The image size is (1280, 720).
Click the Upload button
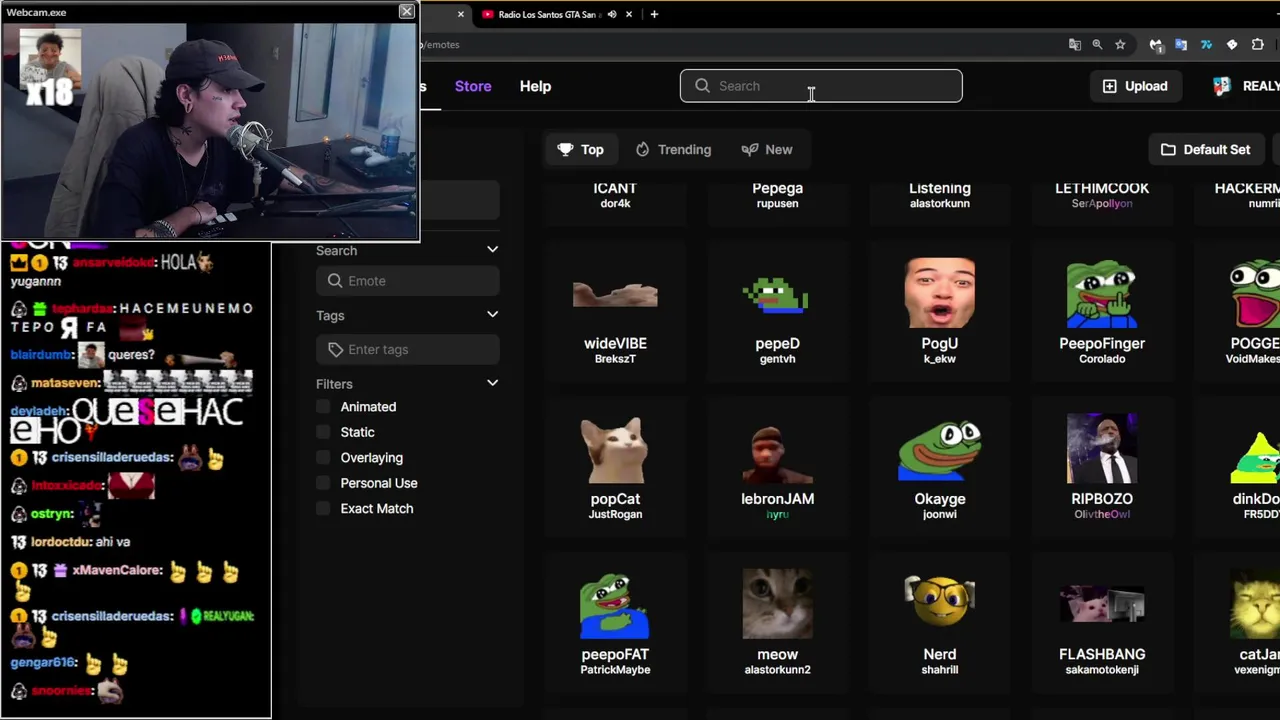(x=1135, y=86)
